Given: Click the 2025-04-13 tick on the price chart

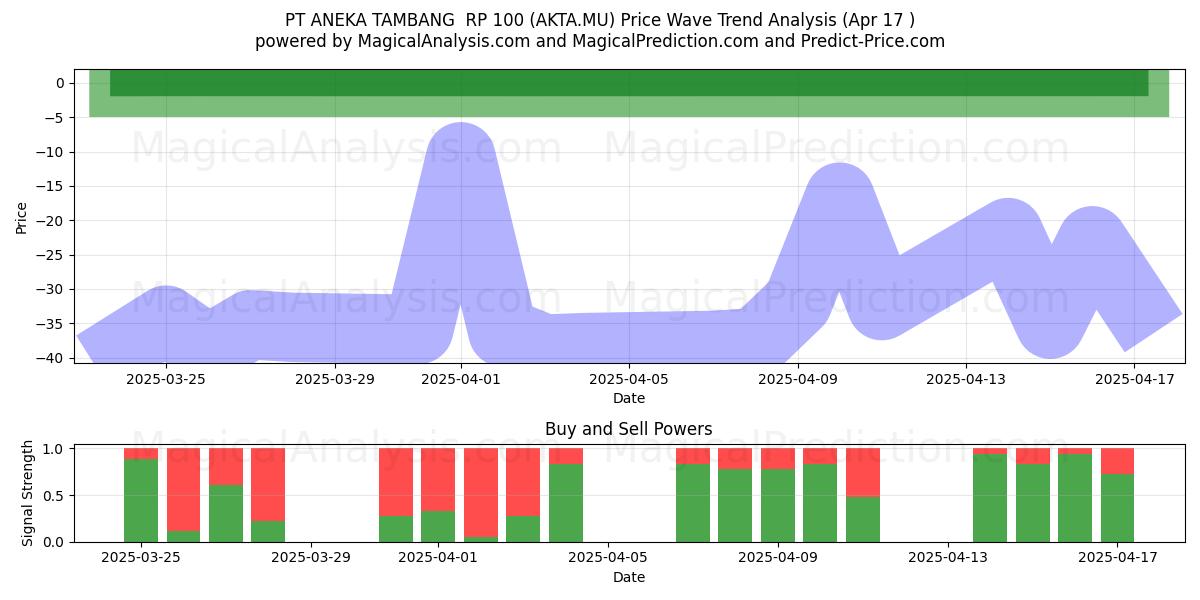Looking at the screenshot, I should pyautogui.click(x=966, y=379).
